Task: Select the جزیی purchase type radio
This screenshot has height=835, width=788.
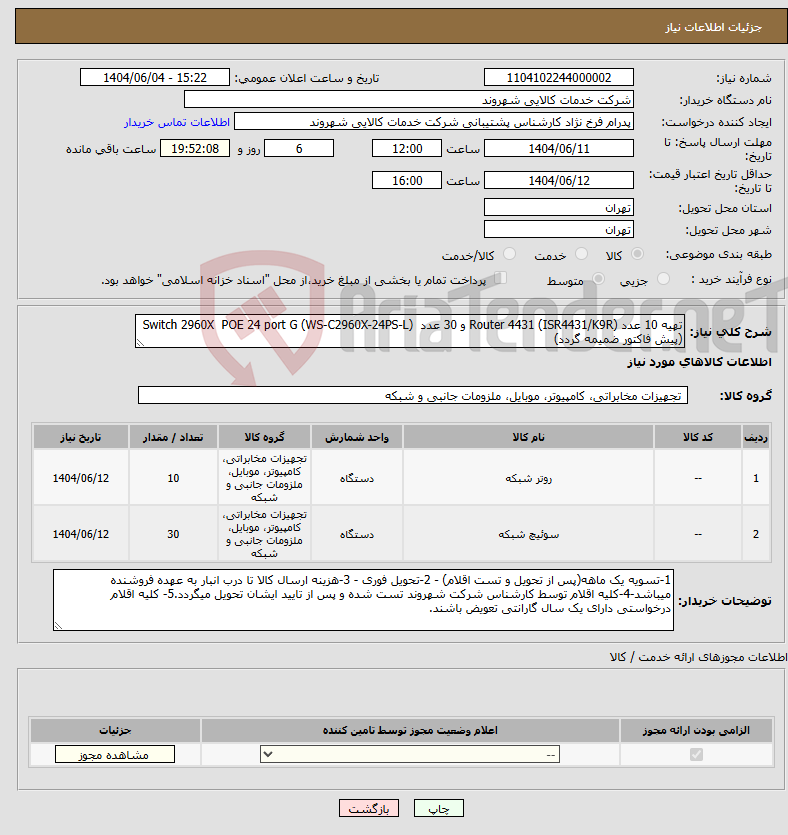Action: click(663, 279)
